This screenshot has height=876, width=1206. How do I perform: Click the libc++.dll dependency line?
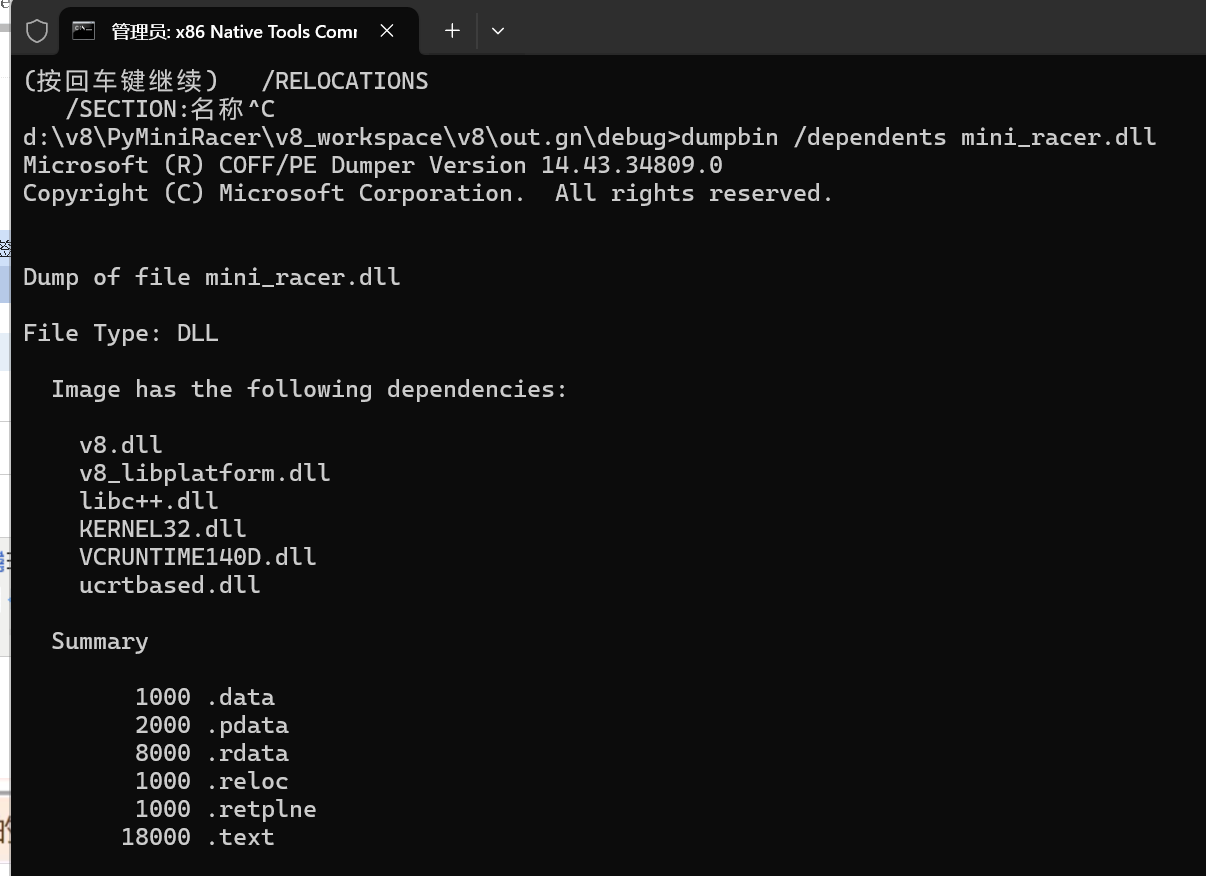(x=148, y=501)
